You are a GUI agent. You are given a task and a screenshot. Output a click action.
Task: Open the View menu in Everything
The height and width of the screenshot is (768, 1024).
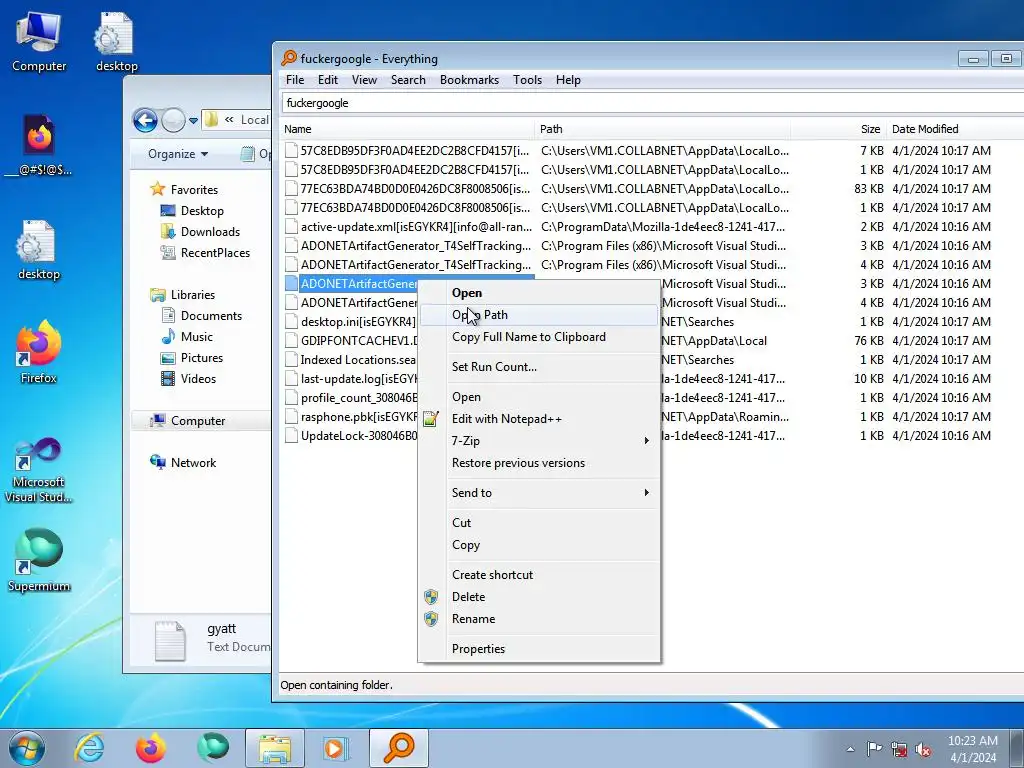(x=364, y=80)
